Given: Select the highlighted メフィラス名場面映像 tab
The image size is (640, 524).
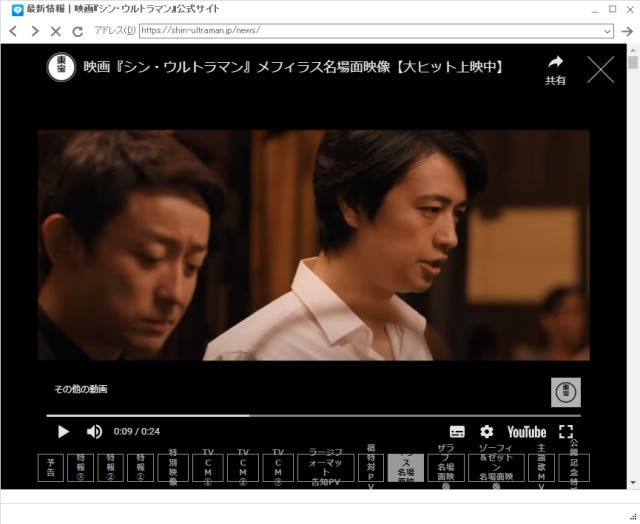Looking at the screenshot, I should tap(406, 468).
